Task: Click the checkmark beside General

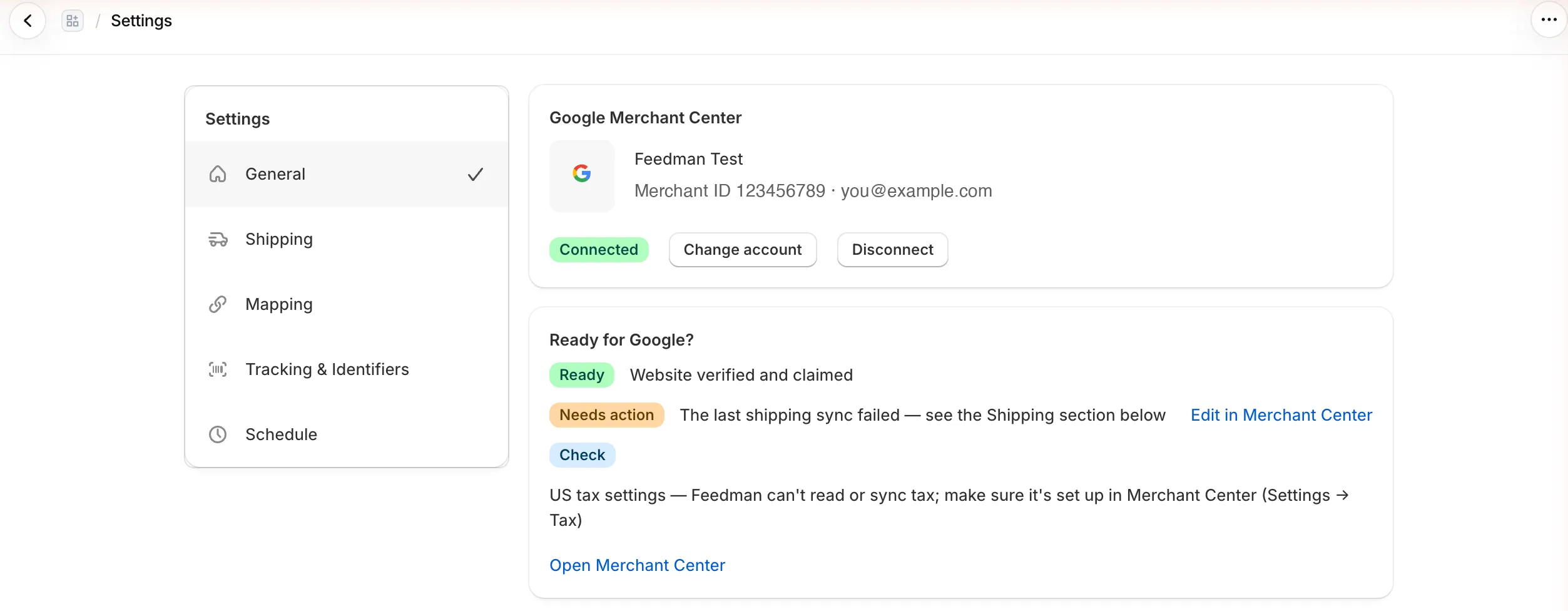Action: coord(476,174)
